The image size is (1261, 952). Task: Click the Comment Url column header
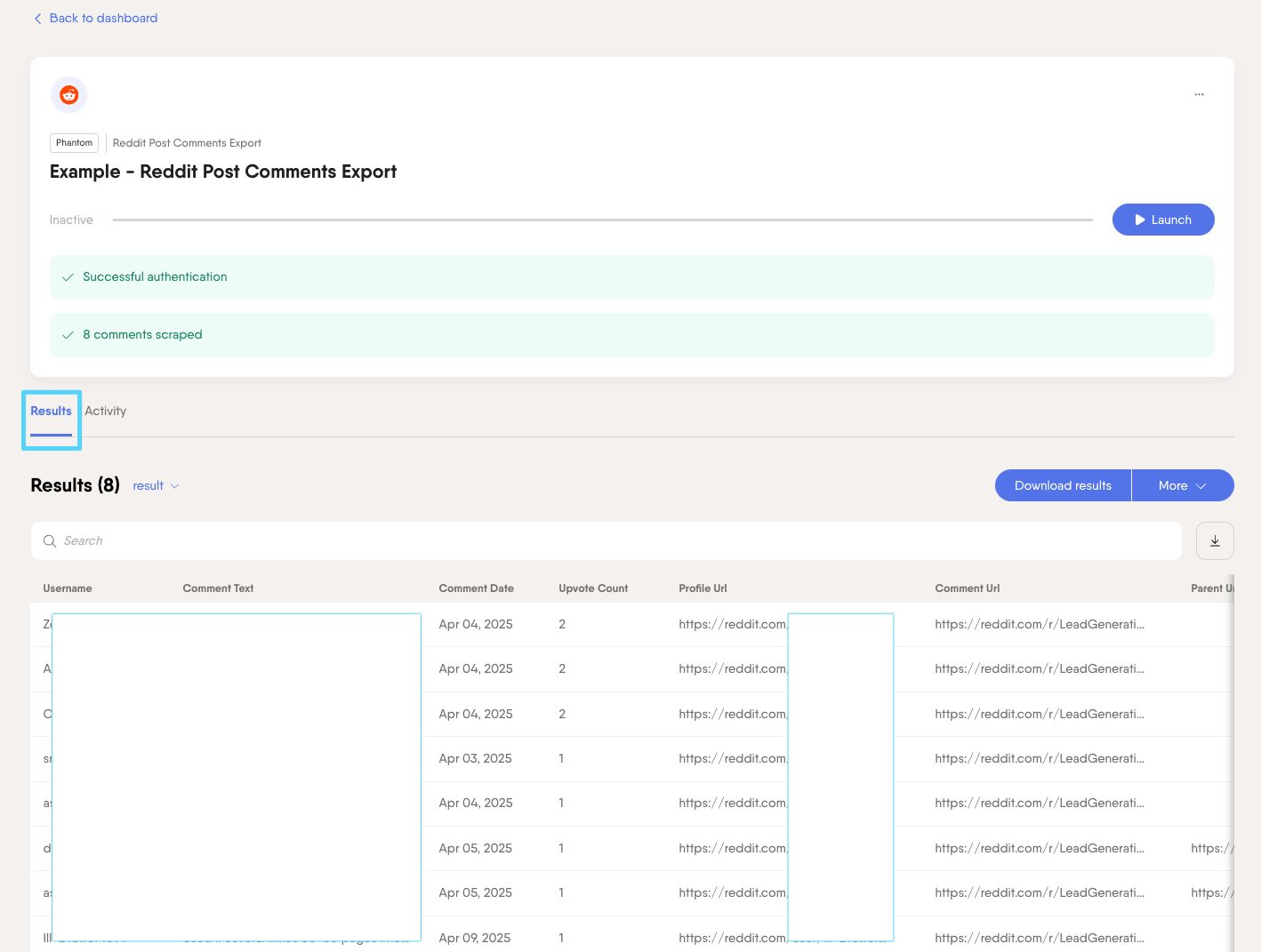pos(967,588)
